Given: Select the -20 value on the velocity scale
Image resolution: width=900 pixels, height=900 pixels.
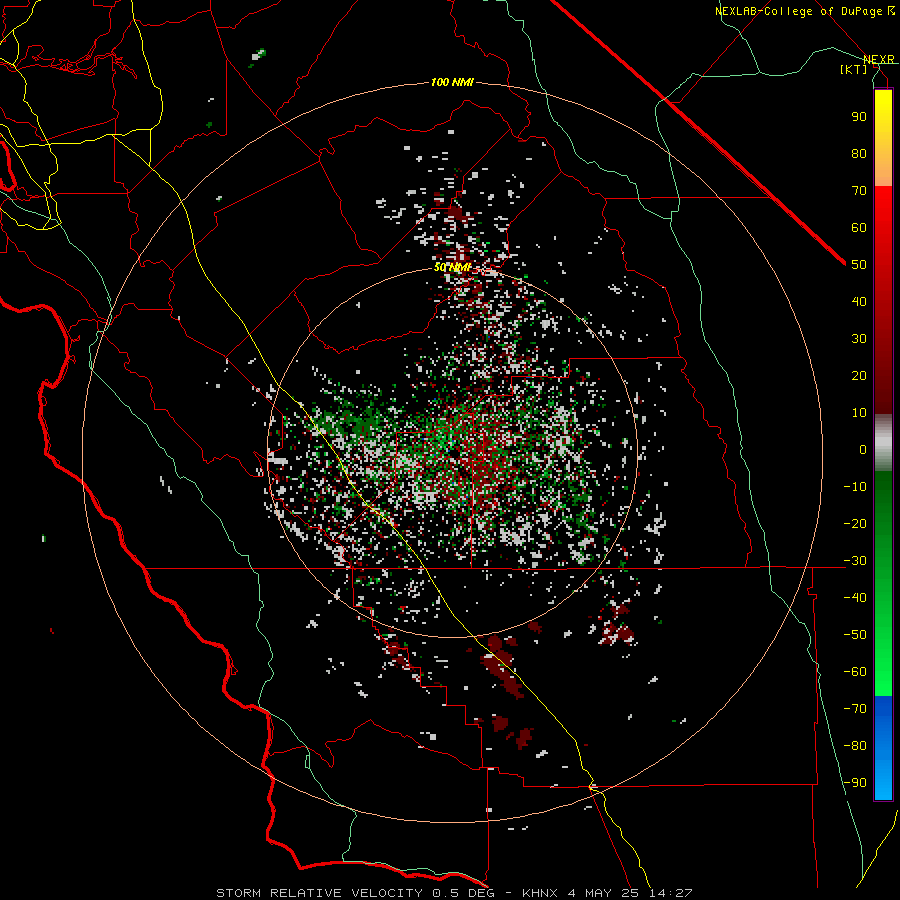Looking at the screenshot, I should [x=855, y=523].
